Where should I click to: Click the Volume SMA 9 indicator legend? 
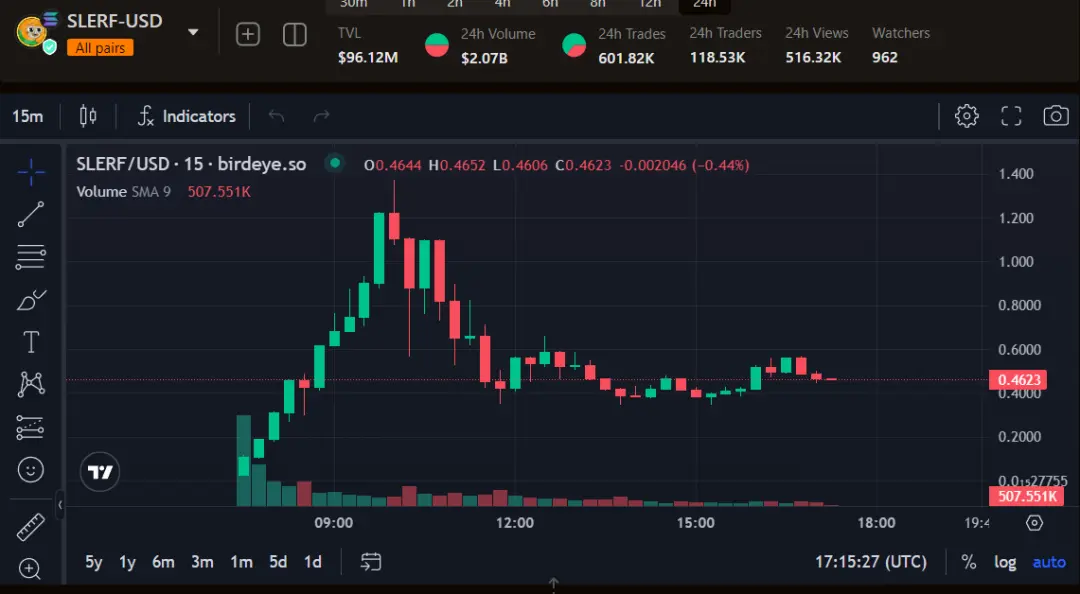(123, 192)
